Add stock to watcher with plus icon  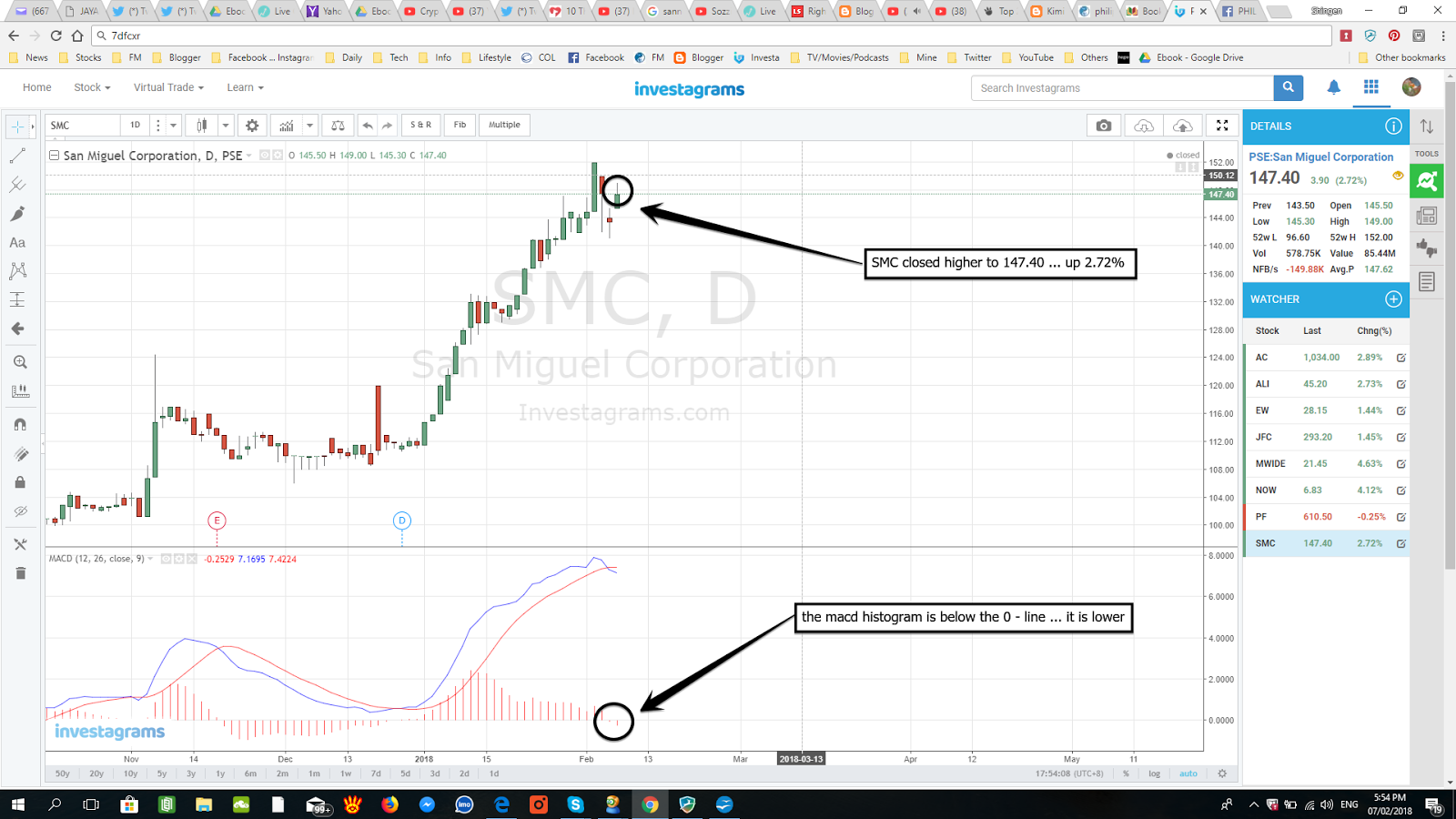coord(1393,299)
